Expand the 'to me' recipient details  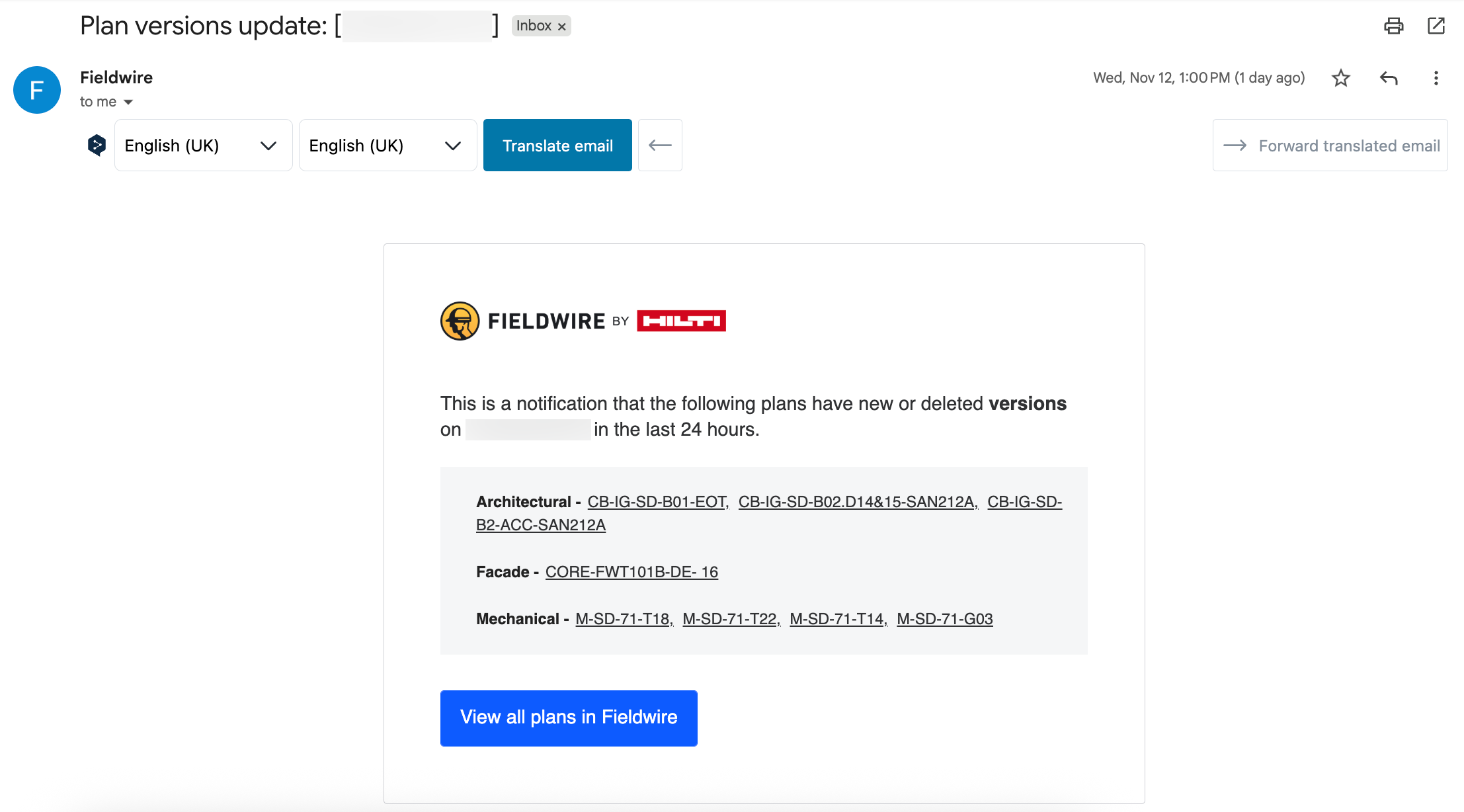128,102
